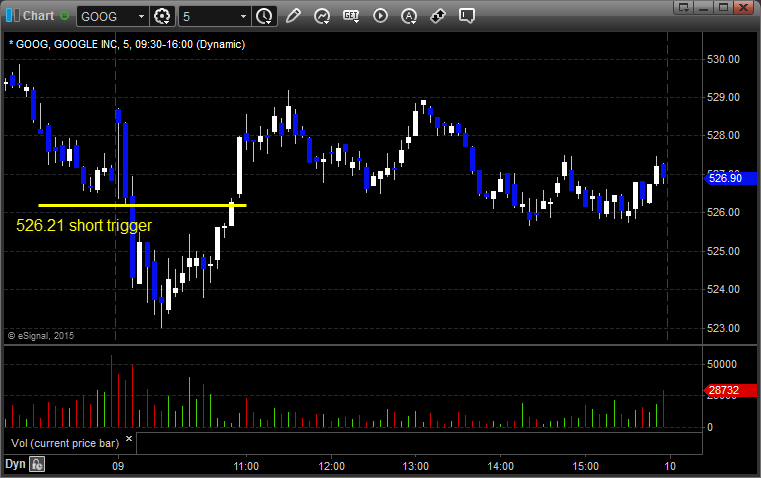
Task: Click the Chart title label
Action: click(x=39, y=16)
